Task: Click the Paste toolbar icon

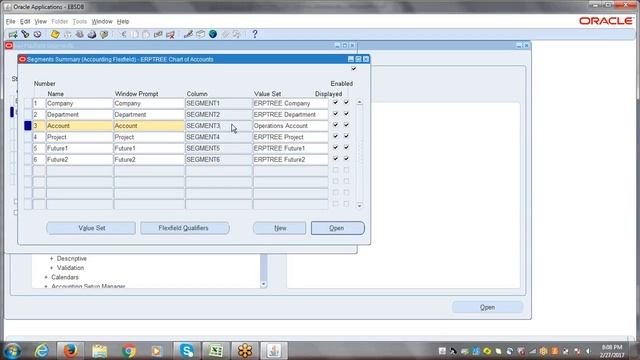Action: 146,34
